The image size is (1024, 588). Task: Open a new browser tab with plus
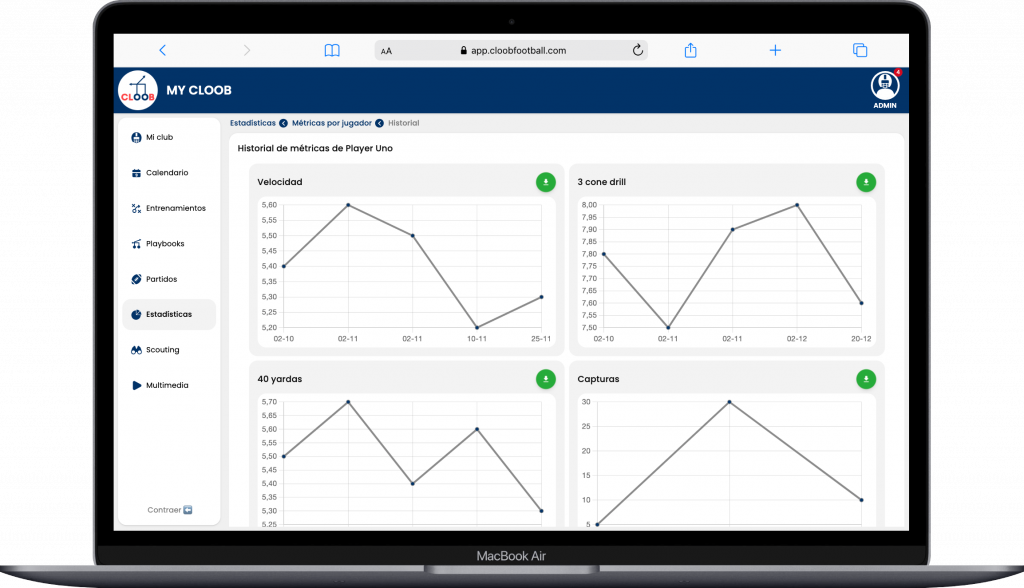[775, 50]
